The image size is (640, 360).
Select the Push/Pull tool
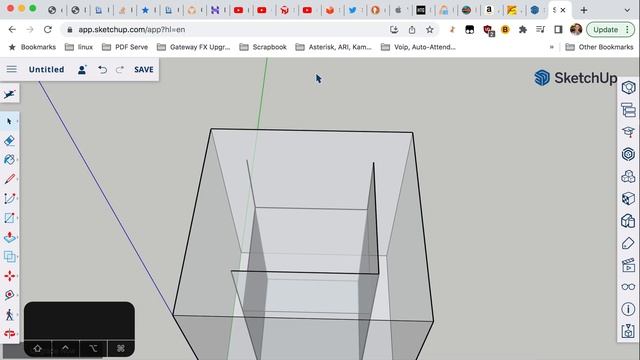coord(9,237)
